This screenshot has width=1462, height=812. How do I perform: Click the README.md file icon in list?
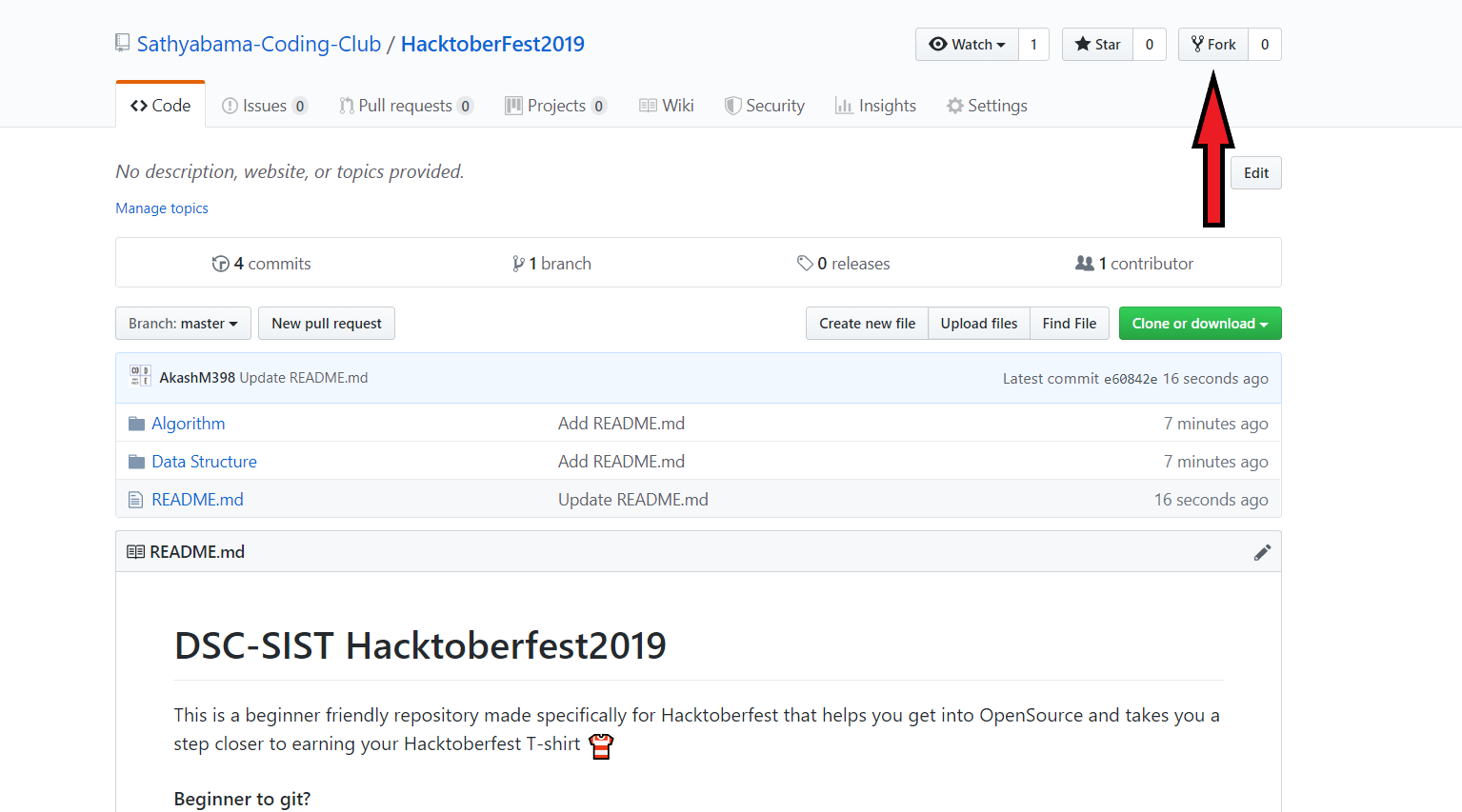136,500
